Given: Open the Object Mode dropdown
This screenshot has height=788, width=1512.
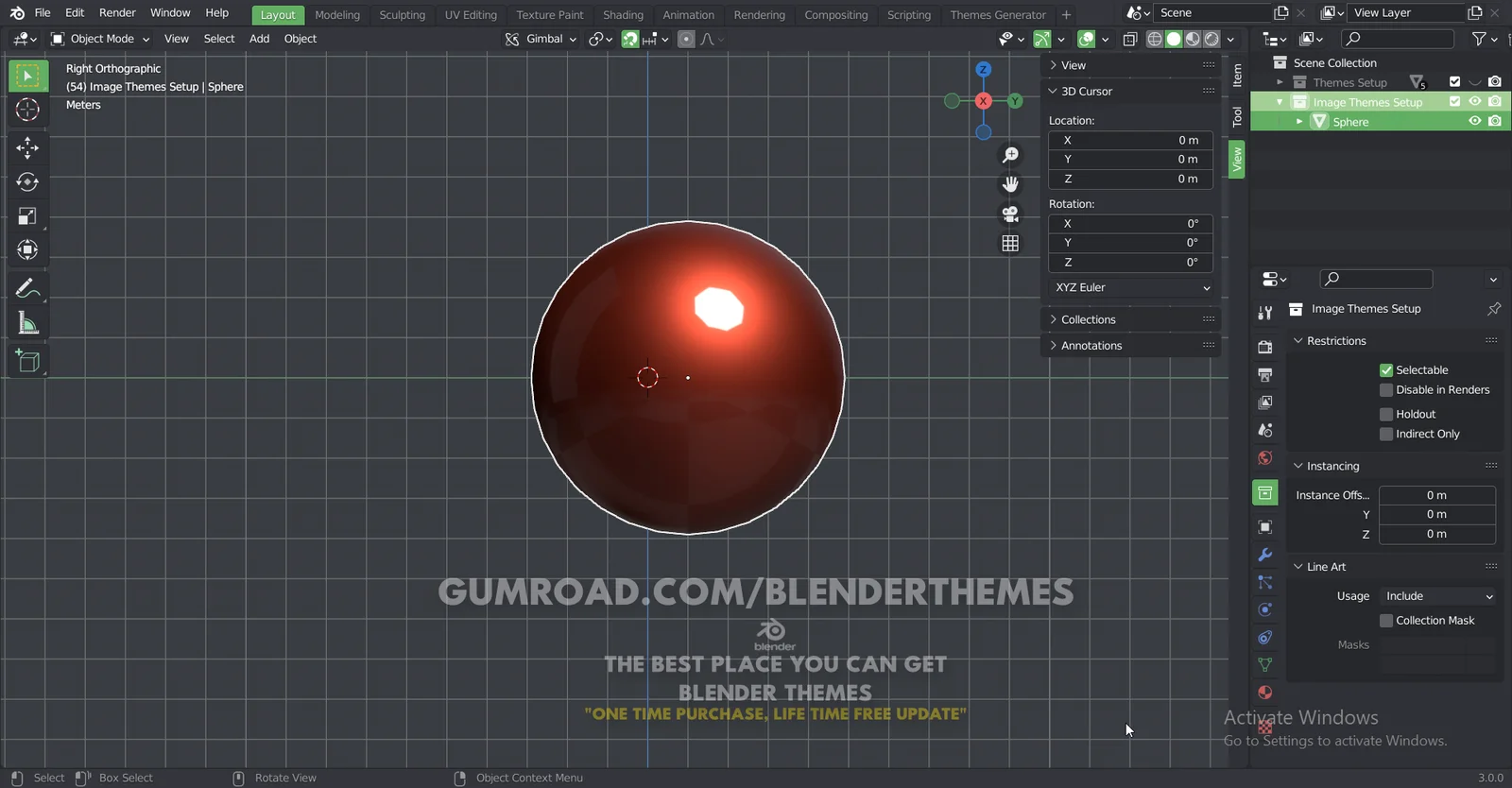Looking at the screenshot, I should [100, 39].
